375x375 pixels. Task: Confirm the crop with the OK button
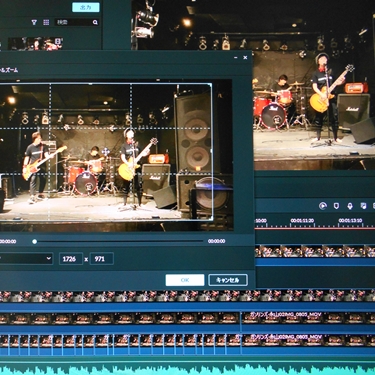pos(185,280)
